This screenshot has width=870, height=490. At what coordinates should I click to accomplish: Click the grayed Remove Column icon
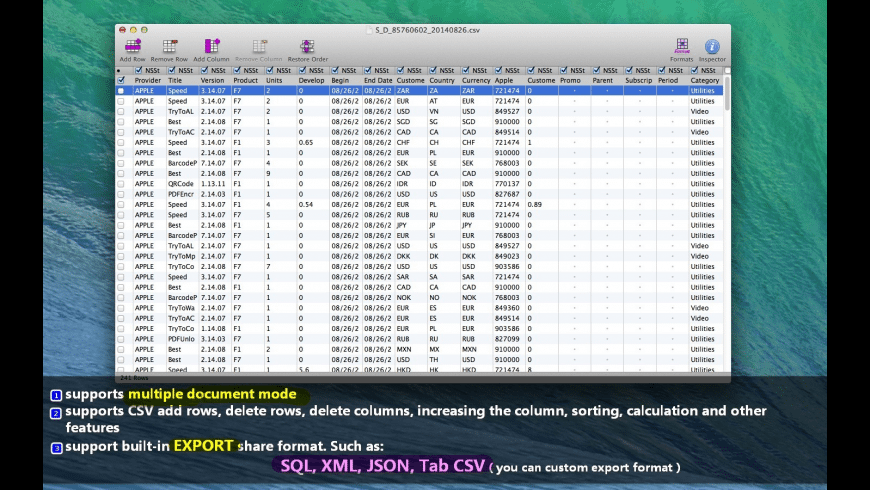[x=259, y=47]
